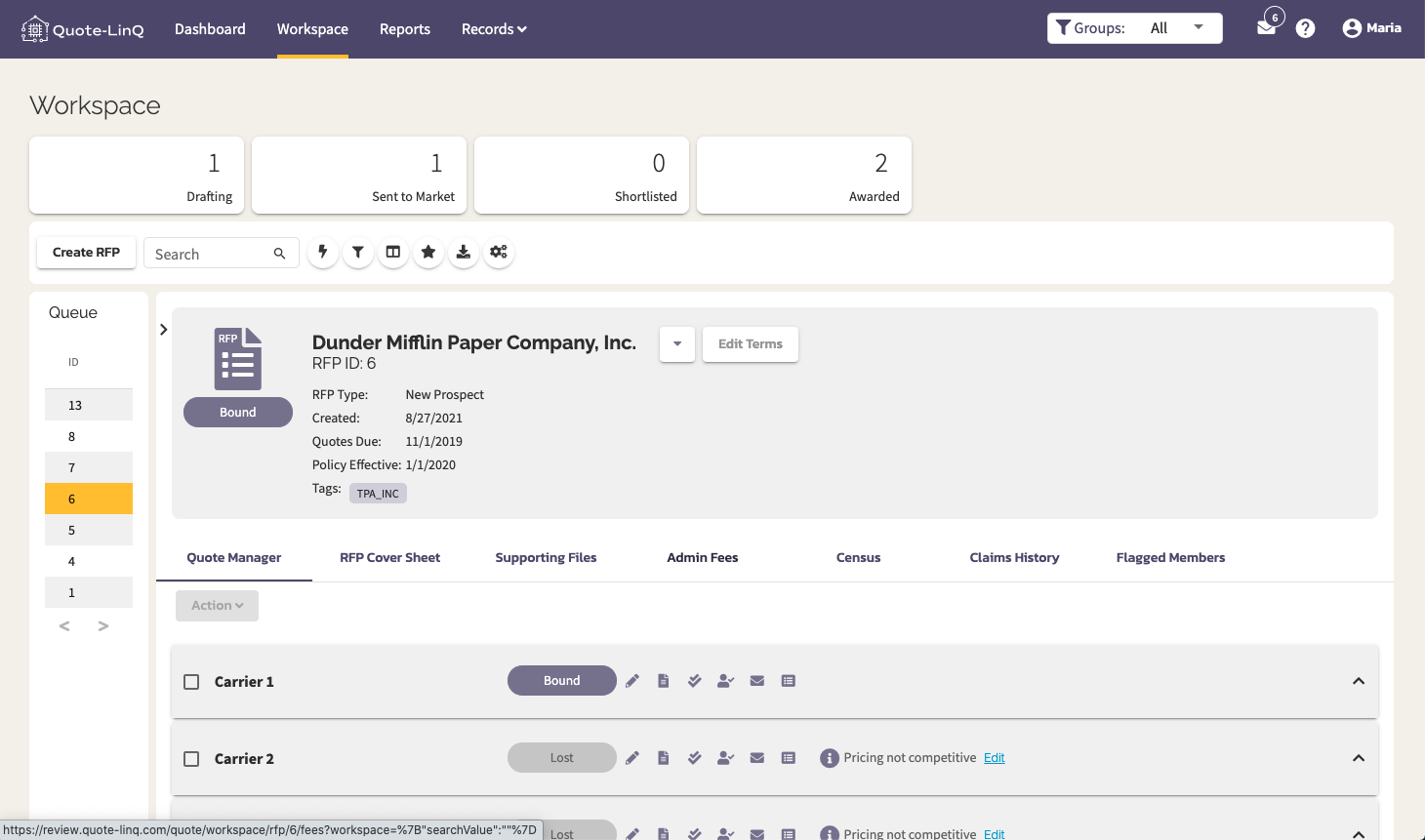This screenshot has height=840, width=1425.
Task: Open the email envelope icon for Carrier 2
Action: point(756,757)
